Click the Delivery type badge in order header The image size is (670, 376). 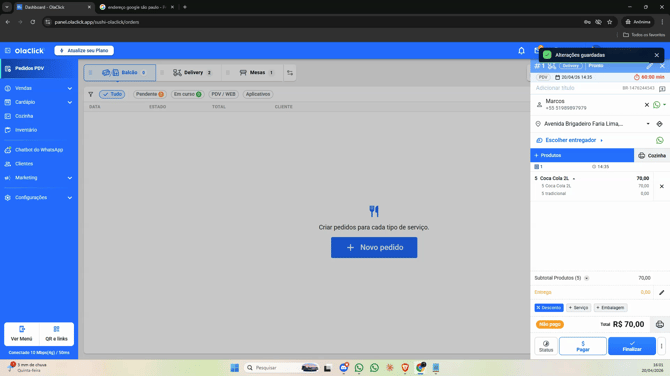(571, 66)
